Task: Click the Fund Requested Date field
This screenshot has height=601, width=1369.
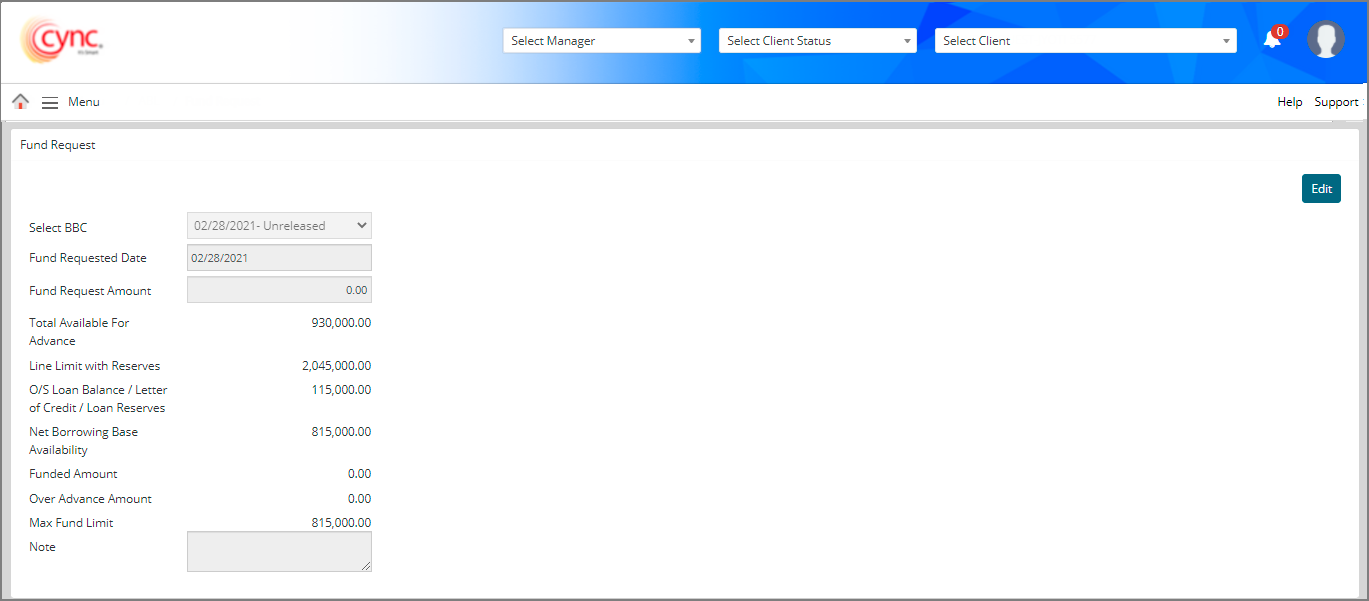Action: (x=279, y=258)
